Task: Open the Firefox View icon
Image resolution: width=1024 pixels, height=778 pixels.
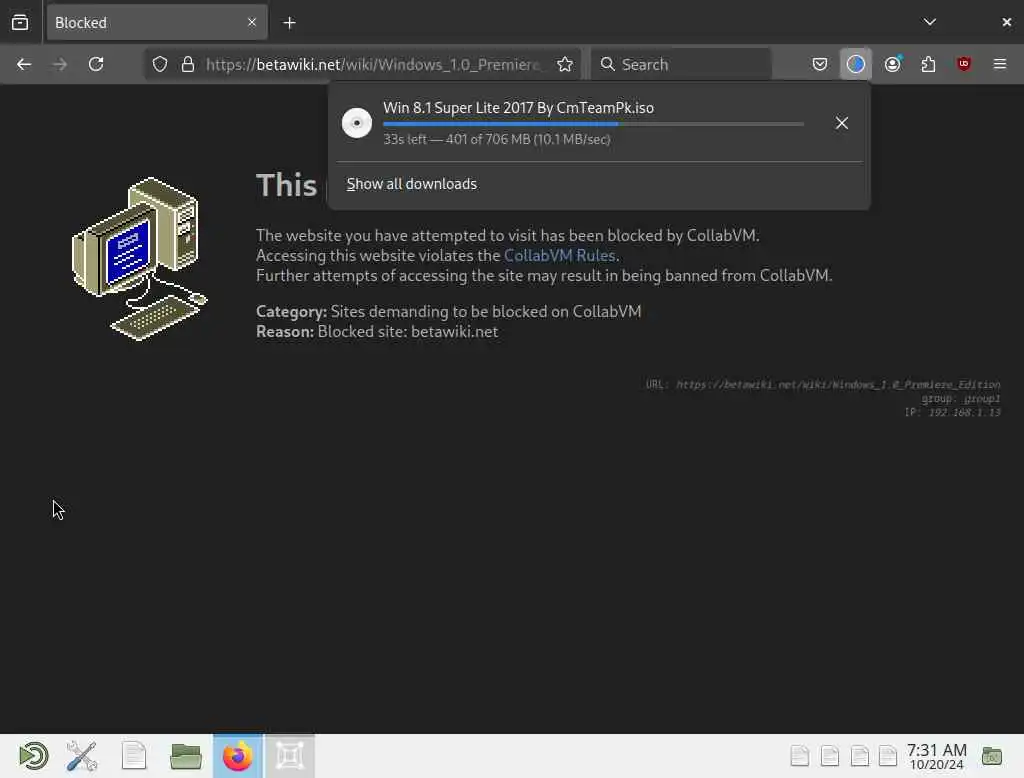Action: tap(20, 22)
